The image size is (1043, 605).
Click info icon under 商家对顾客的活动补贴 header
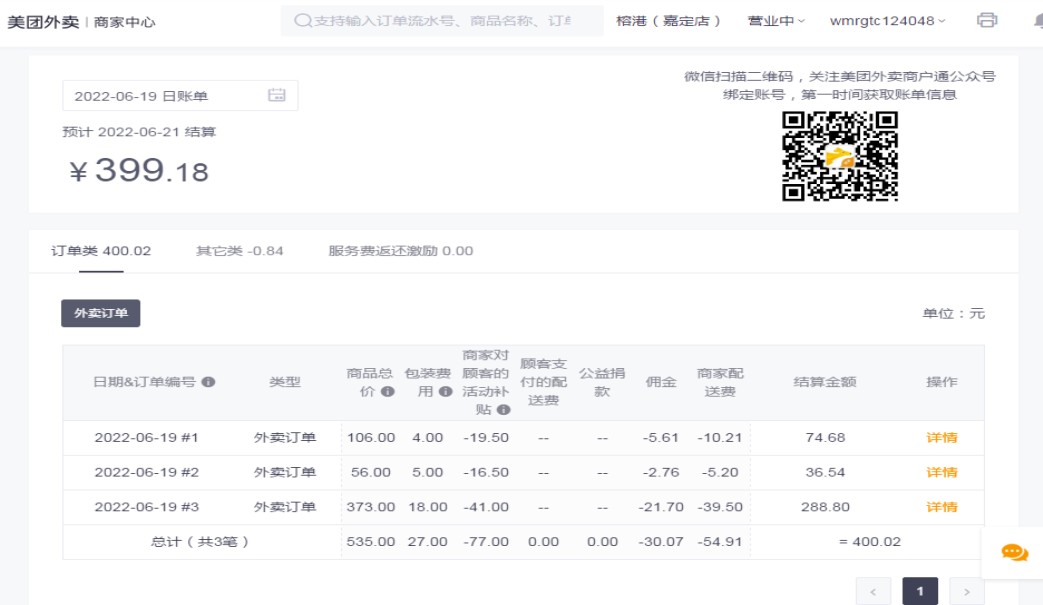[x=503, y=409]
